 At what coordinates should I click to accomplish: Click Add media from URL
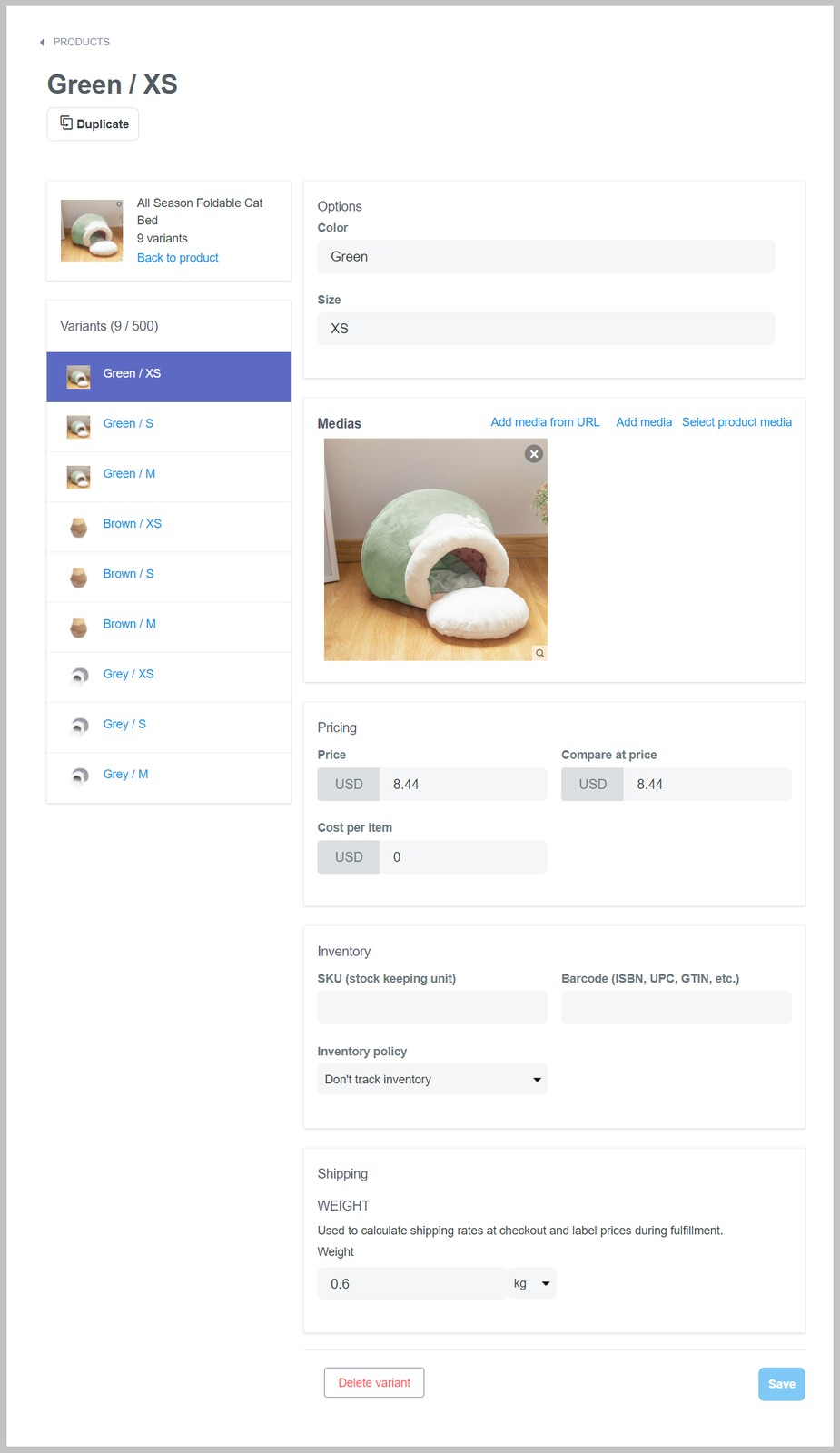545,422
